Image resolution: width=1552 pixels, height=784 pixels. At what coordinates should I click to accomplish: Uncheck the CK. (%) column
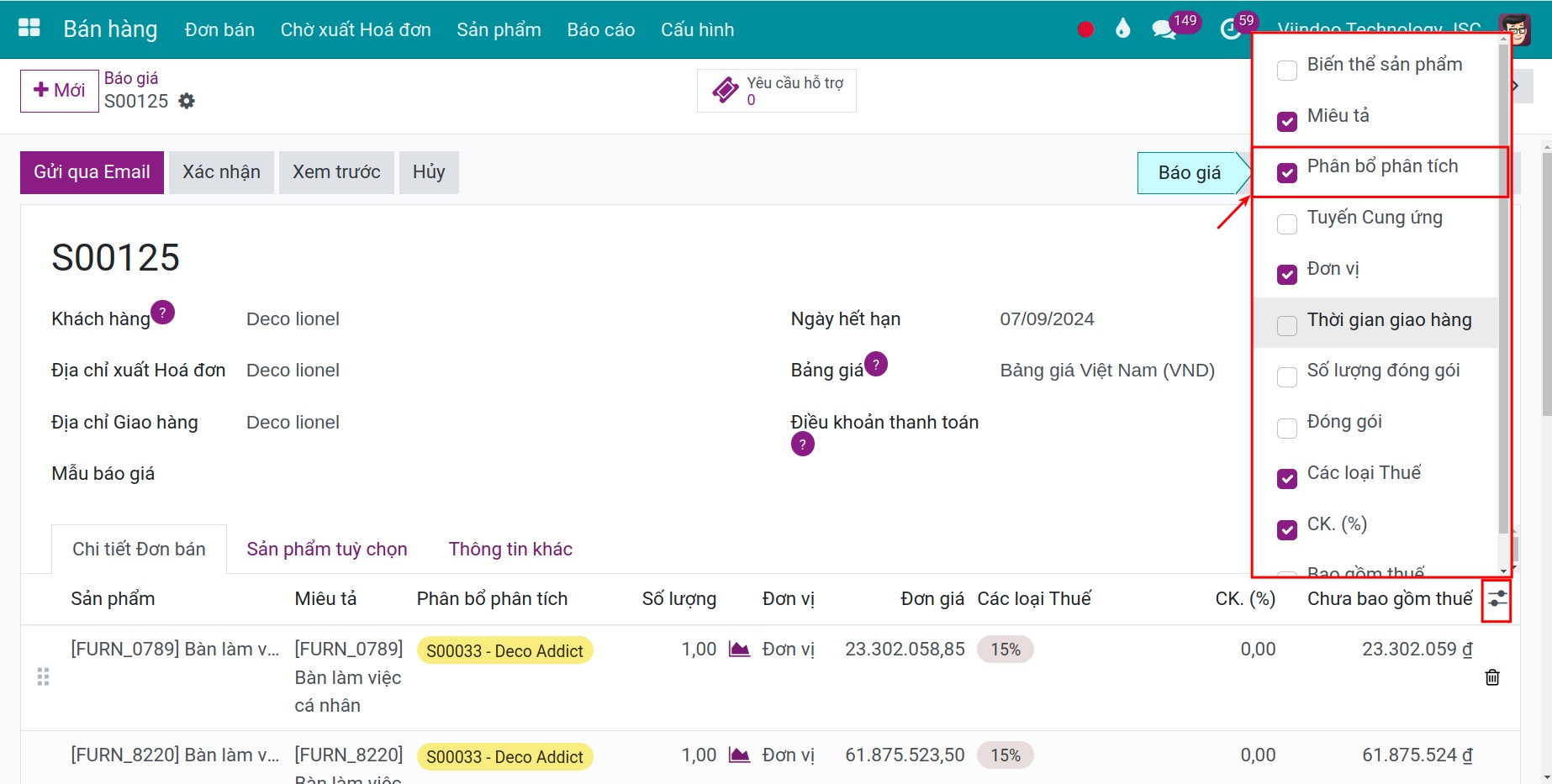(1287, 529)
